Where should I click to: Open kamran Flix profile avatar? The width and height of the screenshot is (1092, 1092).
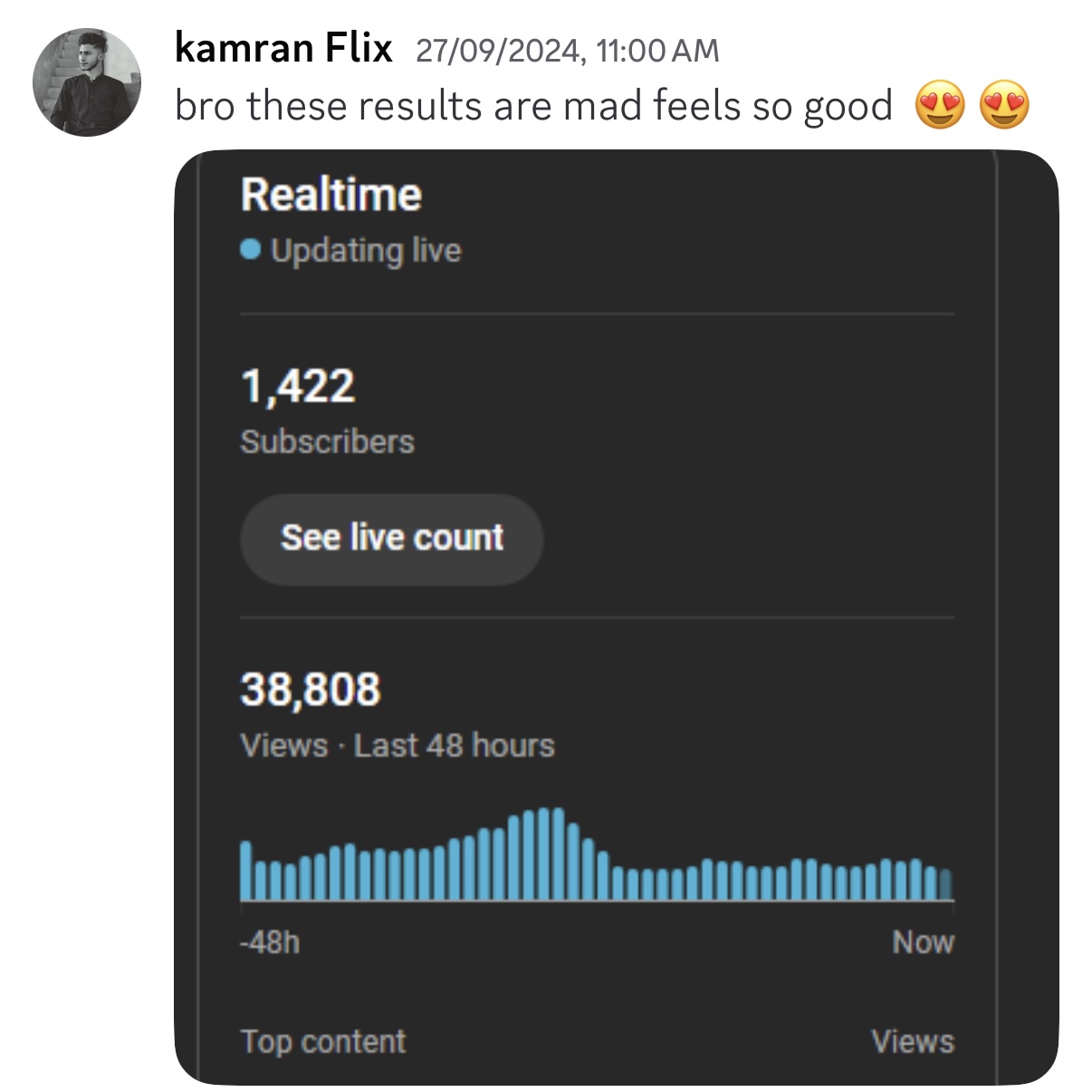87,82
